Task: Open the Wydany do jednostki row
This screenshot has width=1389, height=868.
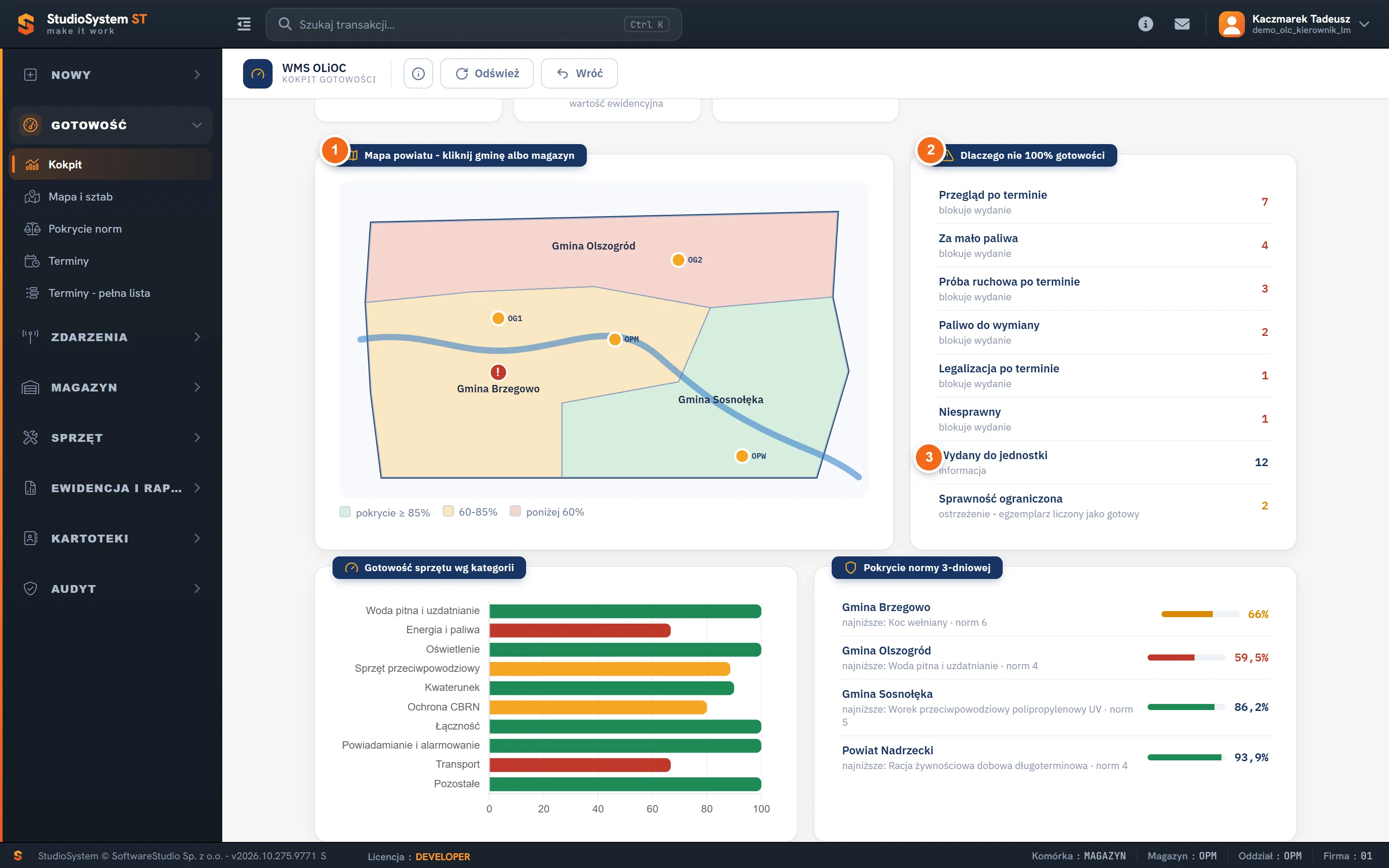Action: (1103, 463)
